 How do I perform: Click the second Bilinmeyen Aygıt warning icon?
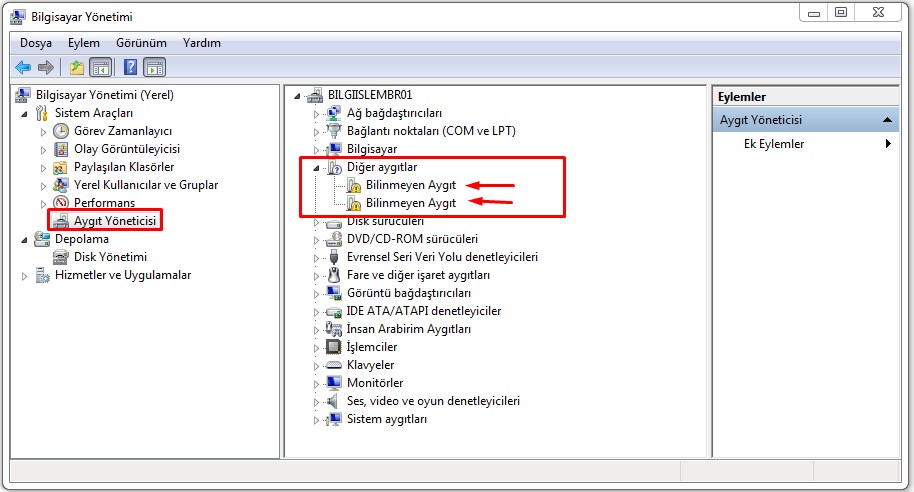(x=353, y=203)
